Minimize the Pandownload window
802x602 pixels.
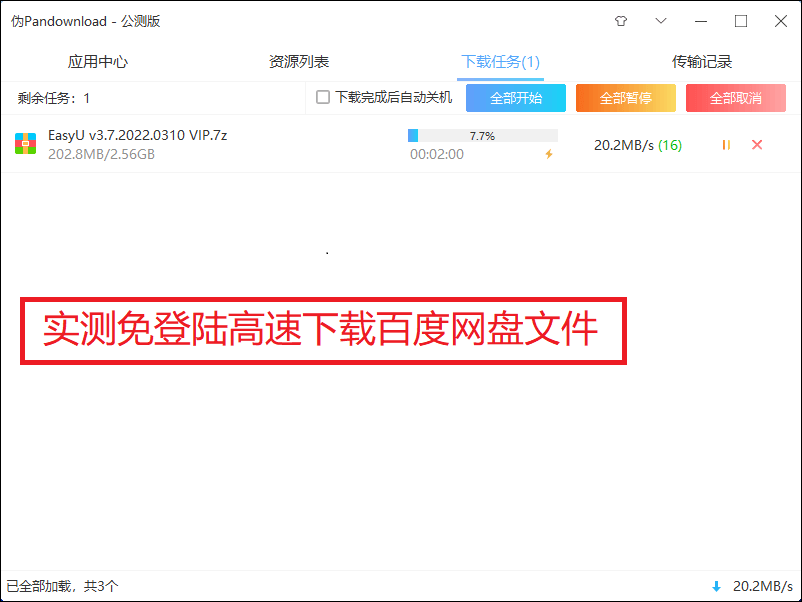(701, 21)
